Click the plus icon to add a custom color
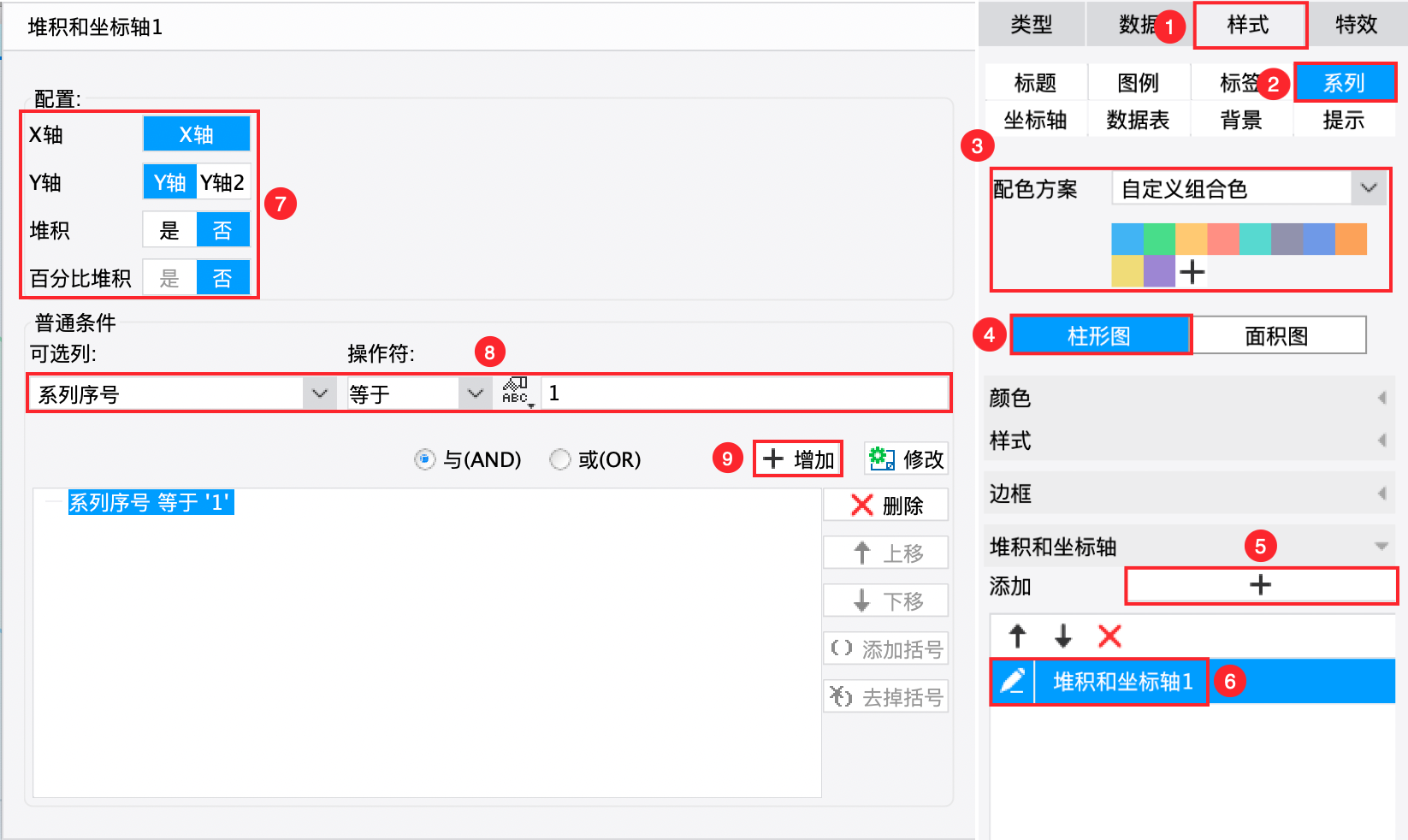Image resolution: width=1408 pixels, height=840 pixels. [x=1192, y=272]
